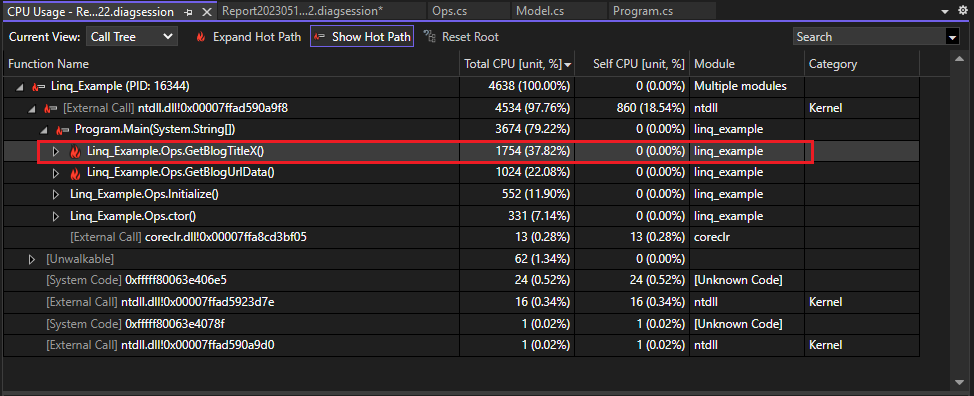Toggle Show Hot Path button
Viewport: 974px width, 396px height.
[362, 37]
